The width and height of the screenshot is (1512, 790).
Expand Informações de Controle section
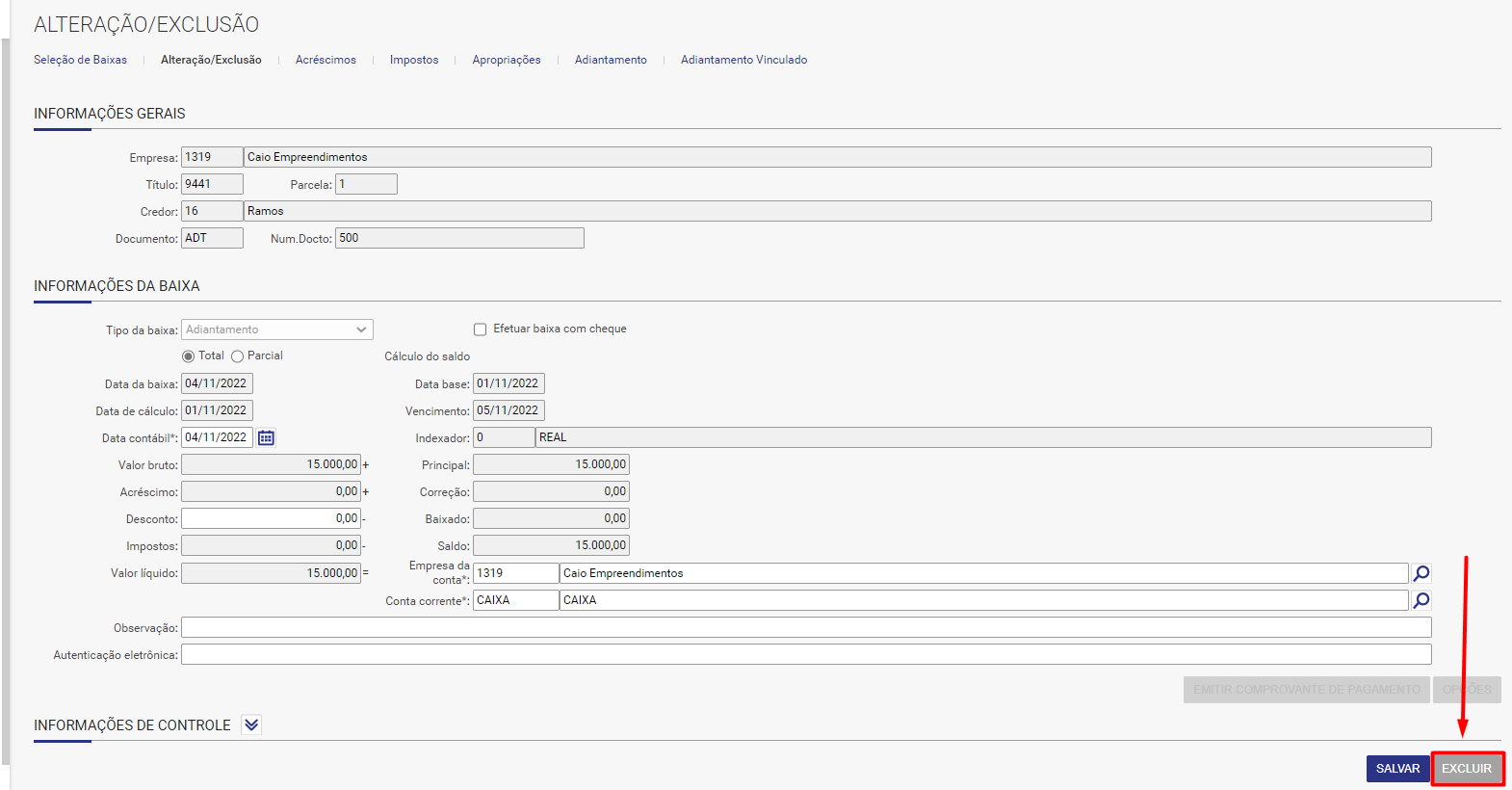251,724
